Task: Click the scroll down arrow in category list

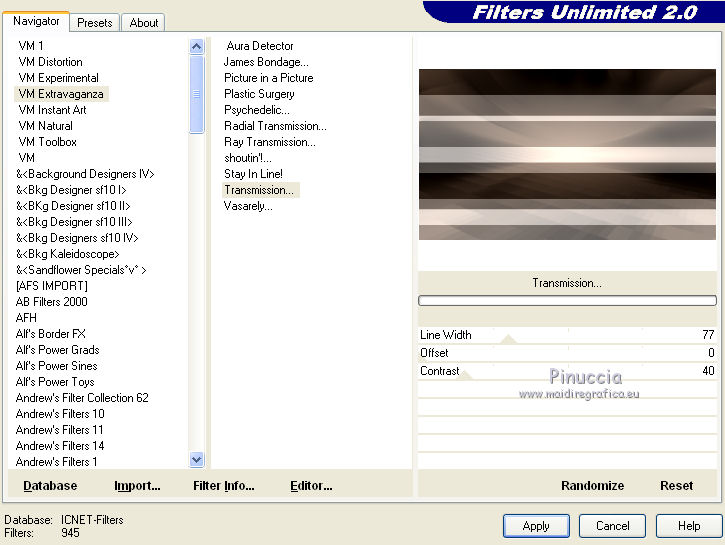Action: coord(197,459)
